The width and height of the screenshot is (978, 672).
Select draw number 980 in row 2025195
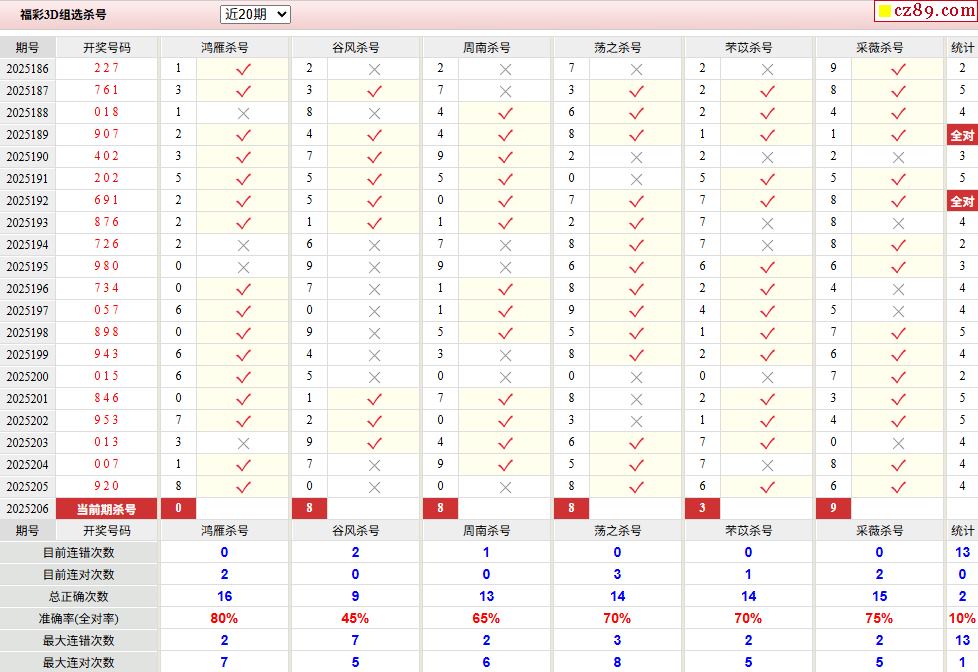[x=107, y=266]
